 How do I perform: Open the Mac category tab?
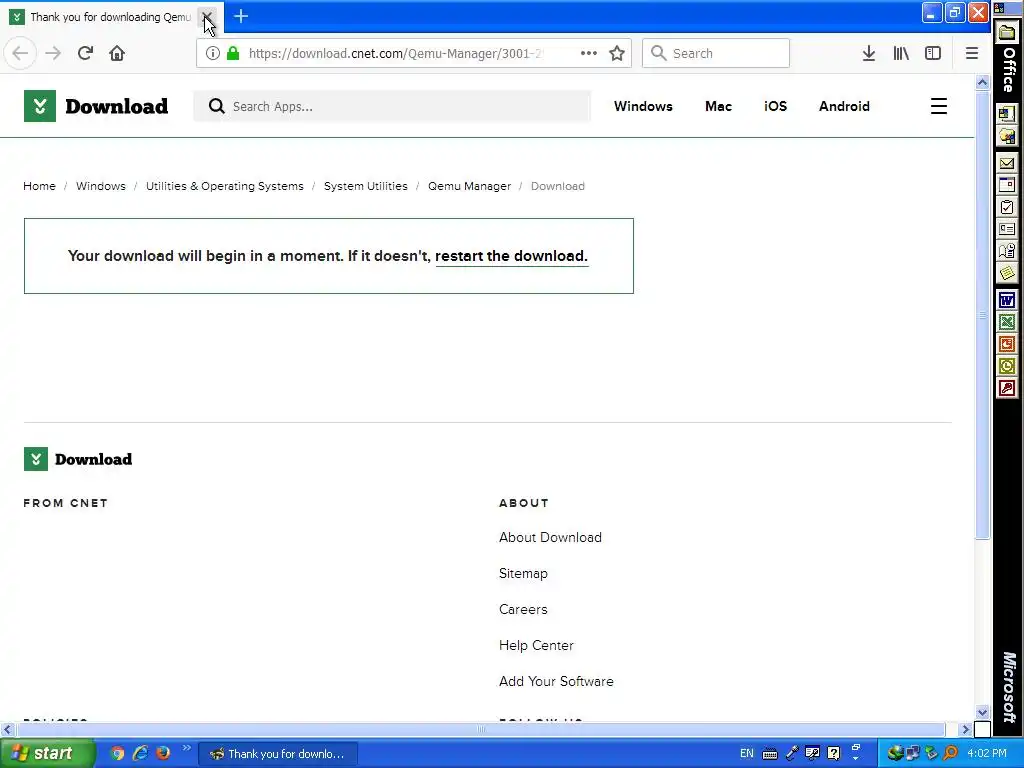718,106
